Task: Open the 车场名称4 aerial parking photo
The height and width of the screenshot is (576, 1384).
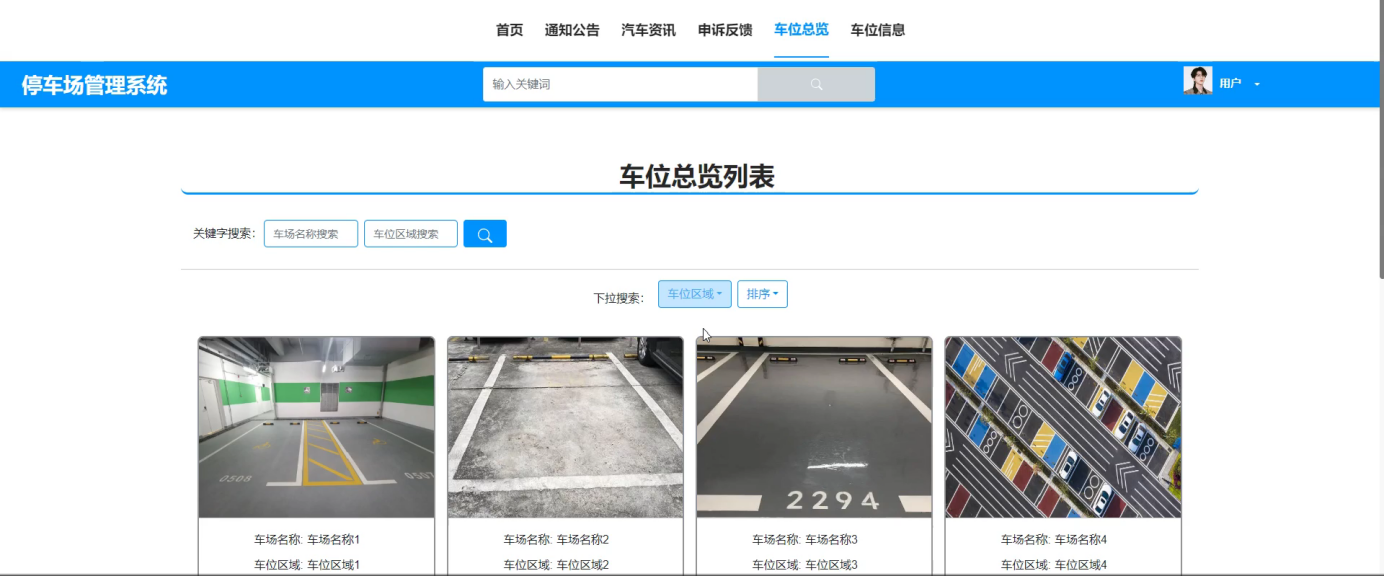Action: coord(1063,427)
